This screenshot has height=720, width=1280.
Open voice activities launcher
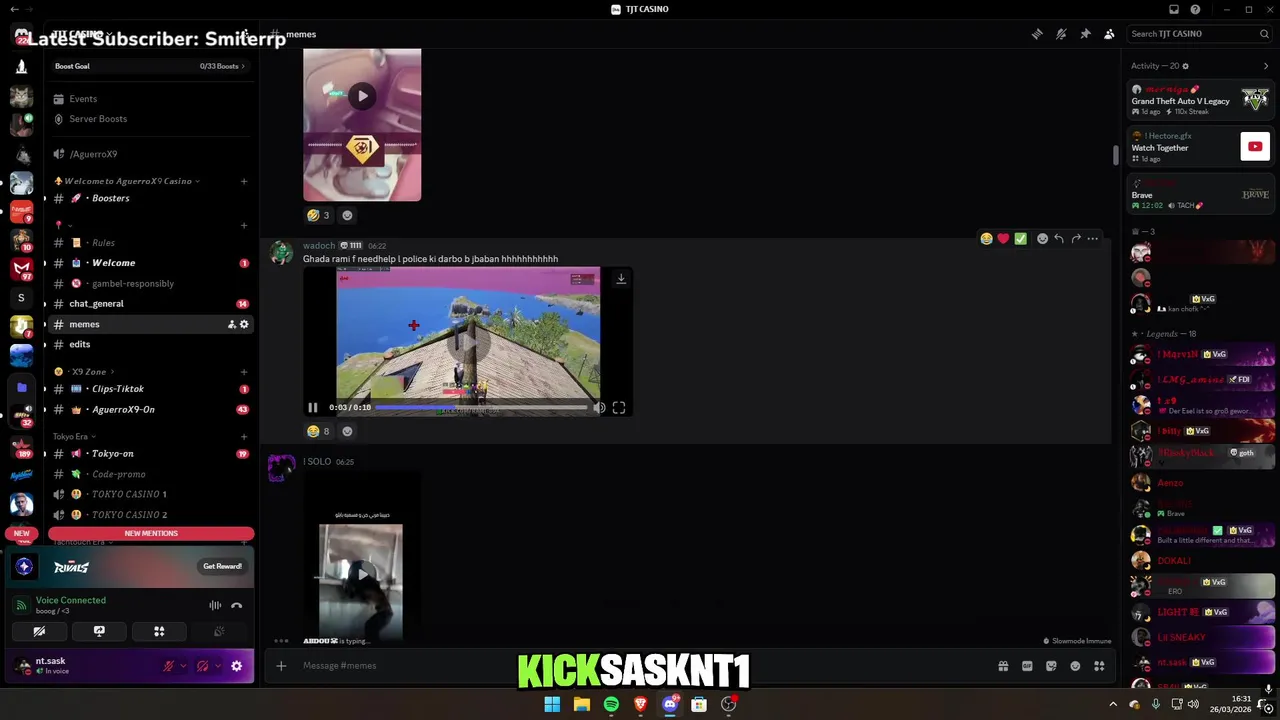[159, 631]
